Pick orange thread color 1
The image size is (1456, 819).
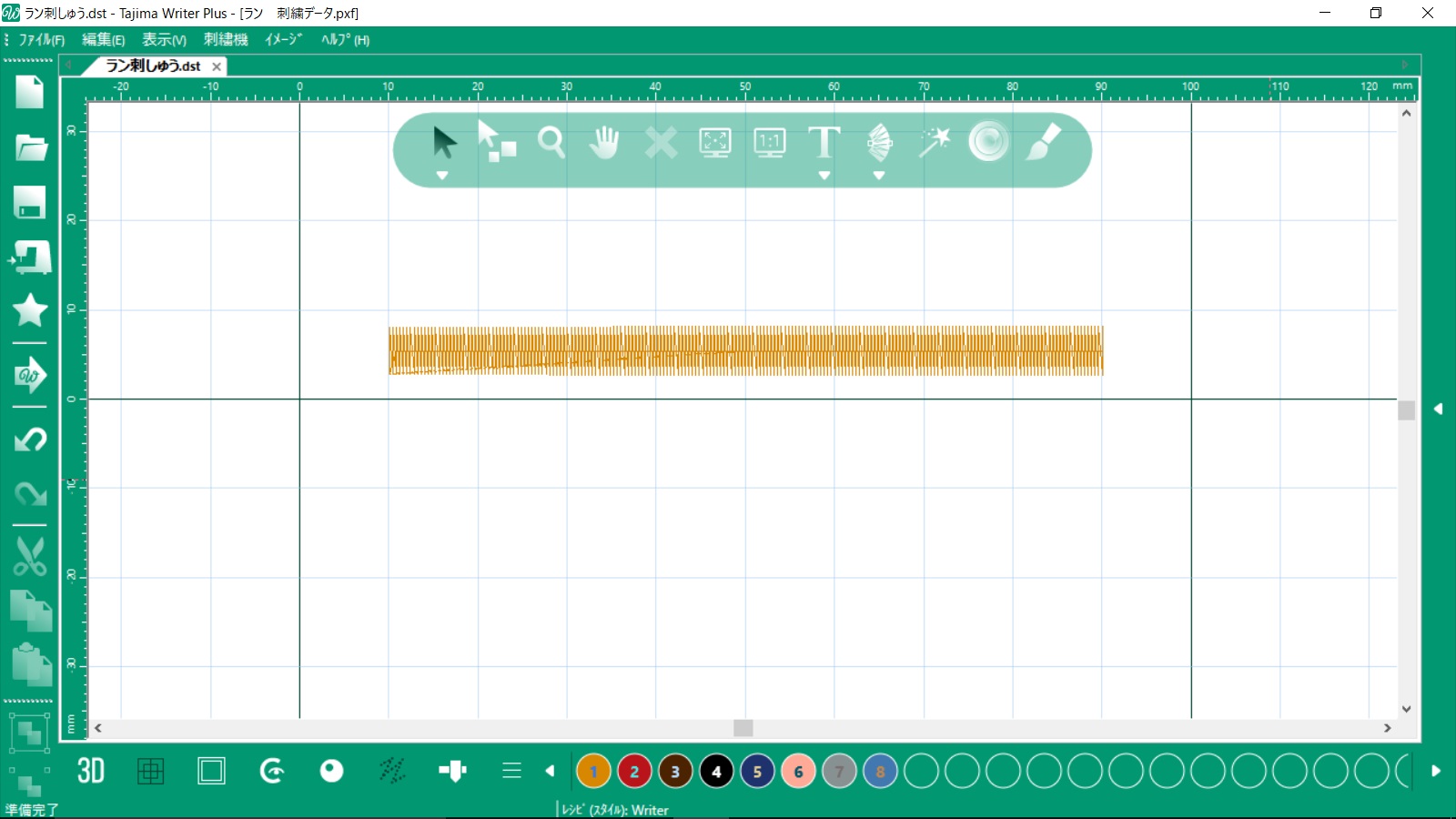pyautogui.click(x=593, y=772)
